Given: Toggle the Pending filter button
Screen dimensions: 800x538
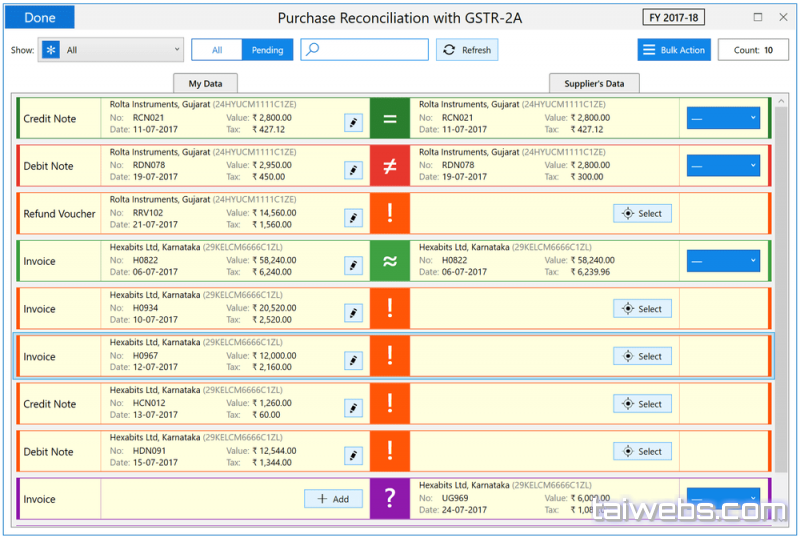Looking at the screenshot, I should (x=267, y=50).
